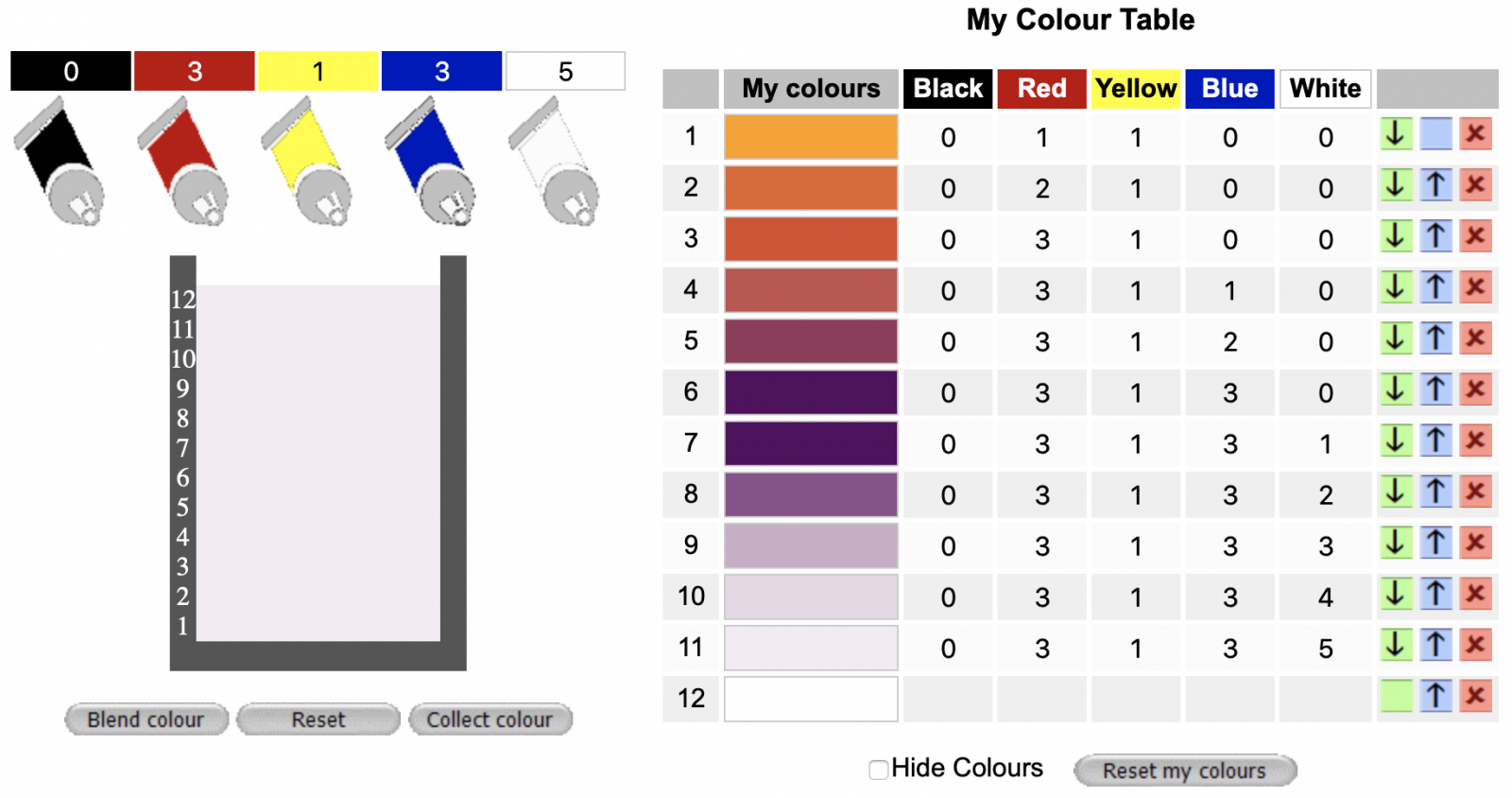Click the blue count box showing 3
This screenshot has height=798, width=1512.
pyautogui.click(x=441, y=72)
